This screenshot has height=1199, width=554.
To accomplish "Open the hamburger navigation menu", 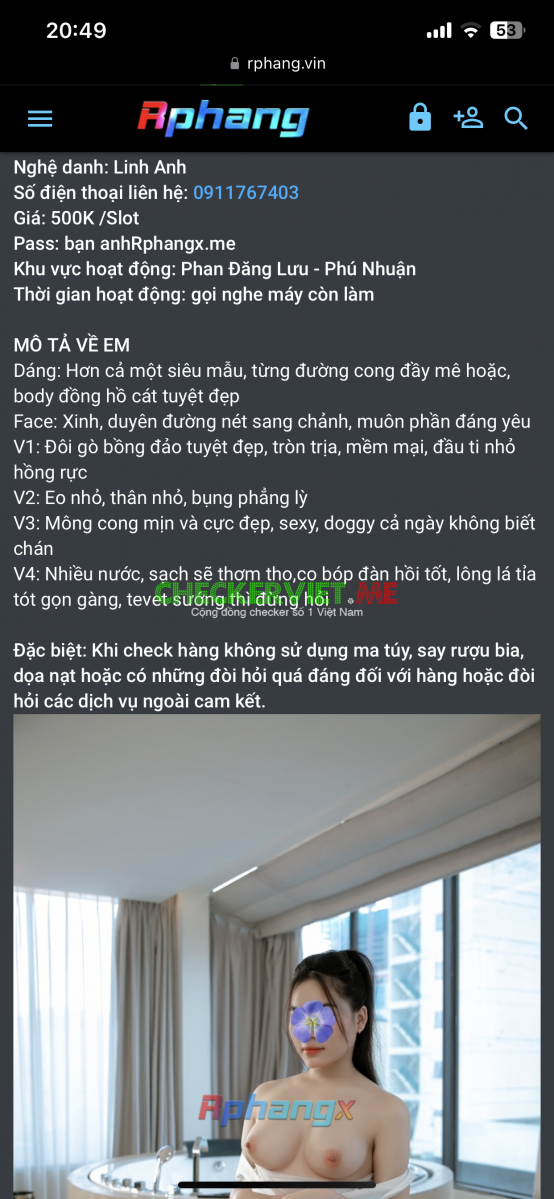I will [x=40, y=119].
